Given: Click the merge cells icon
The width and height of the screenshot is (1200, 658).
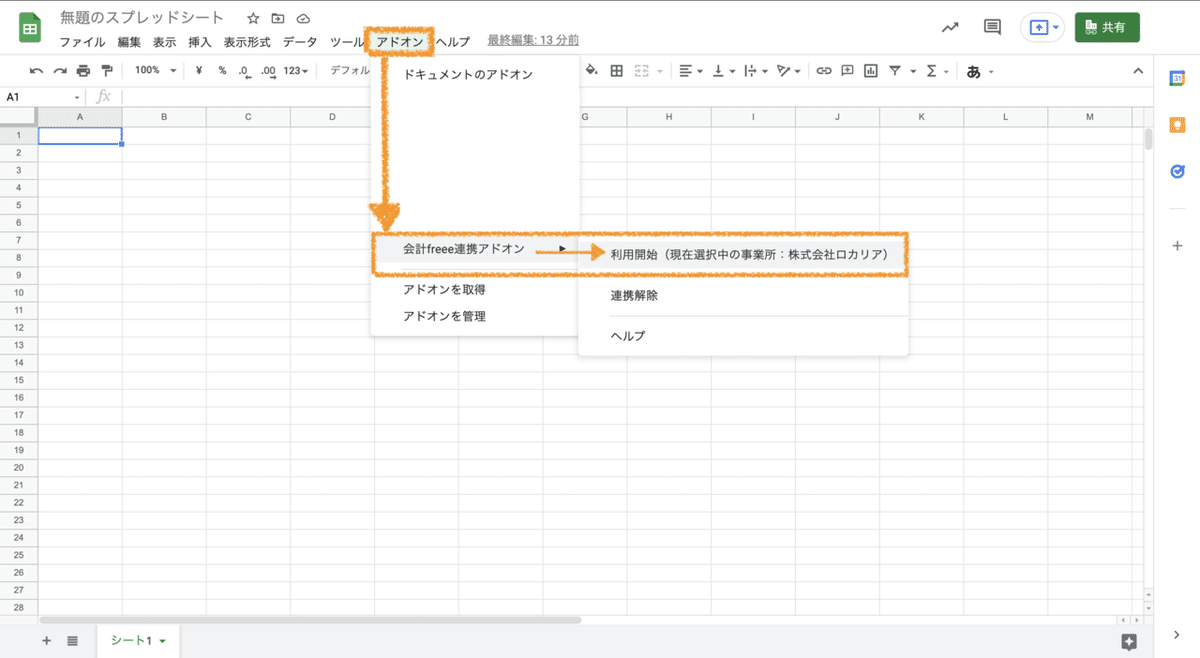Looking at the screenshot, I should tap(642, 71).
